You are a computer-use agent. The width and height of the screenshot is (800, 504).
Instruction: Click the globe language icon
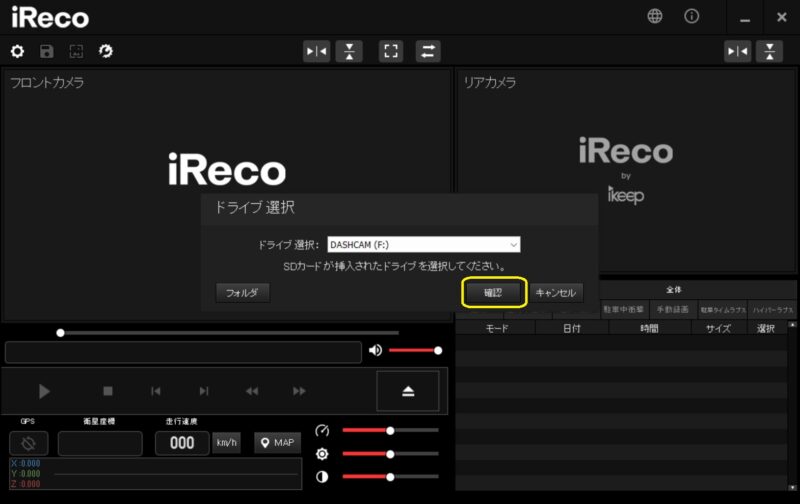[x=655, y=16]
